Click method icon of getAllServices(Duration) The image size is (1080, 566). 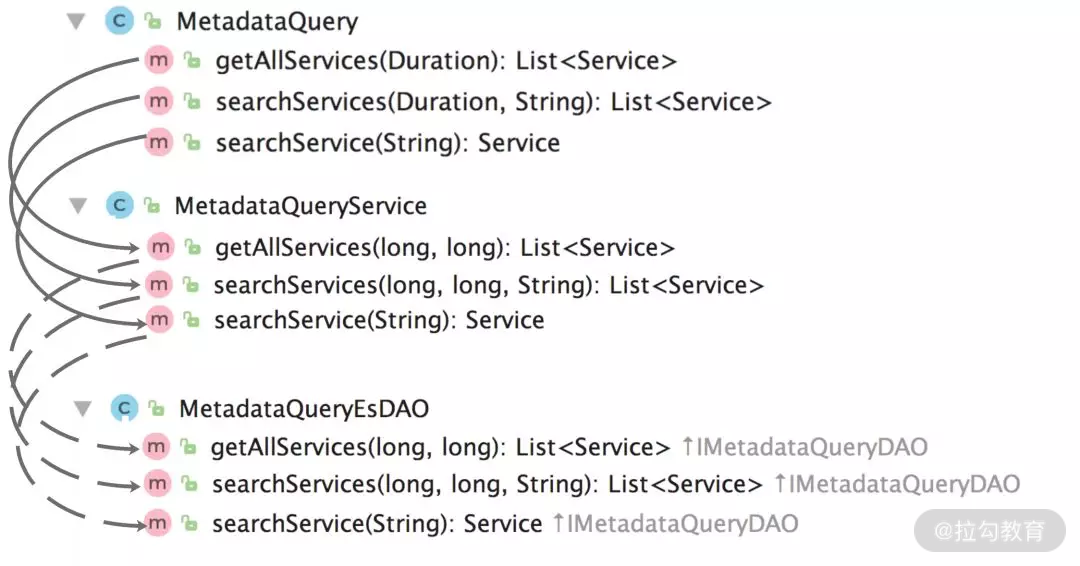tap(159, 61)
